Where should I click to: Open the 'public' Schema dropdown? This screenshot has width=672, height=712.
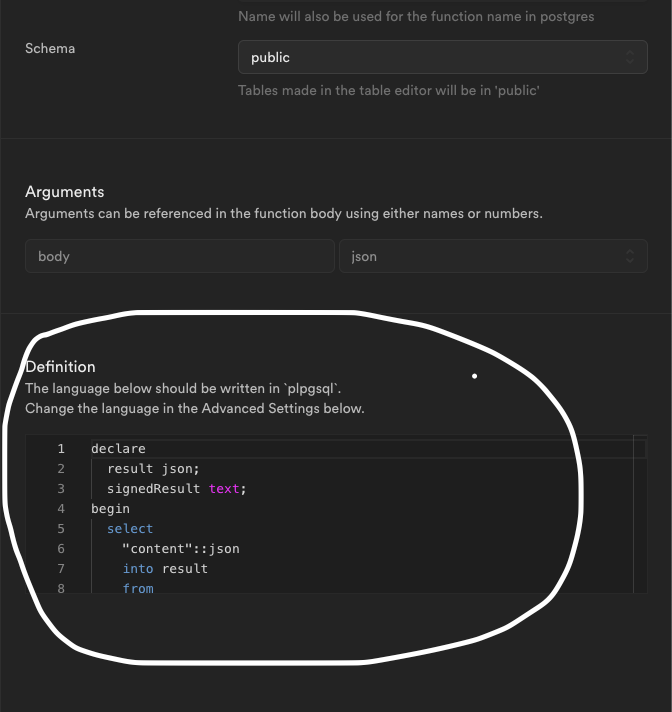click(442, 58)
